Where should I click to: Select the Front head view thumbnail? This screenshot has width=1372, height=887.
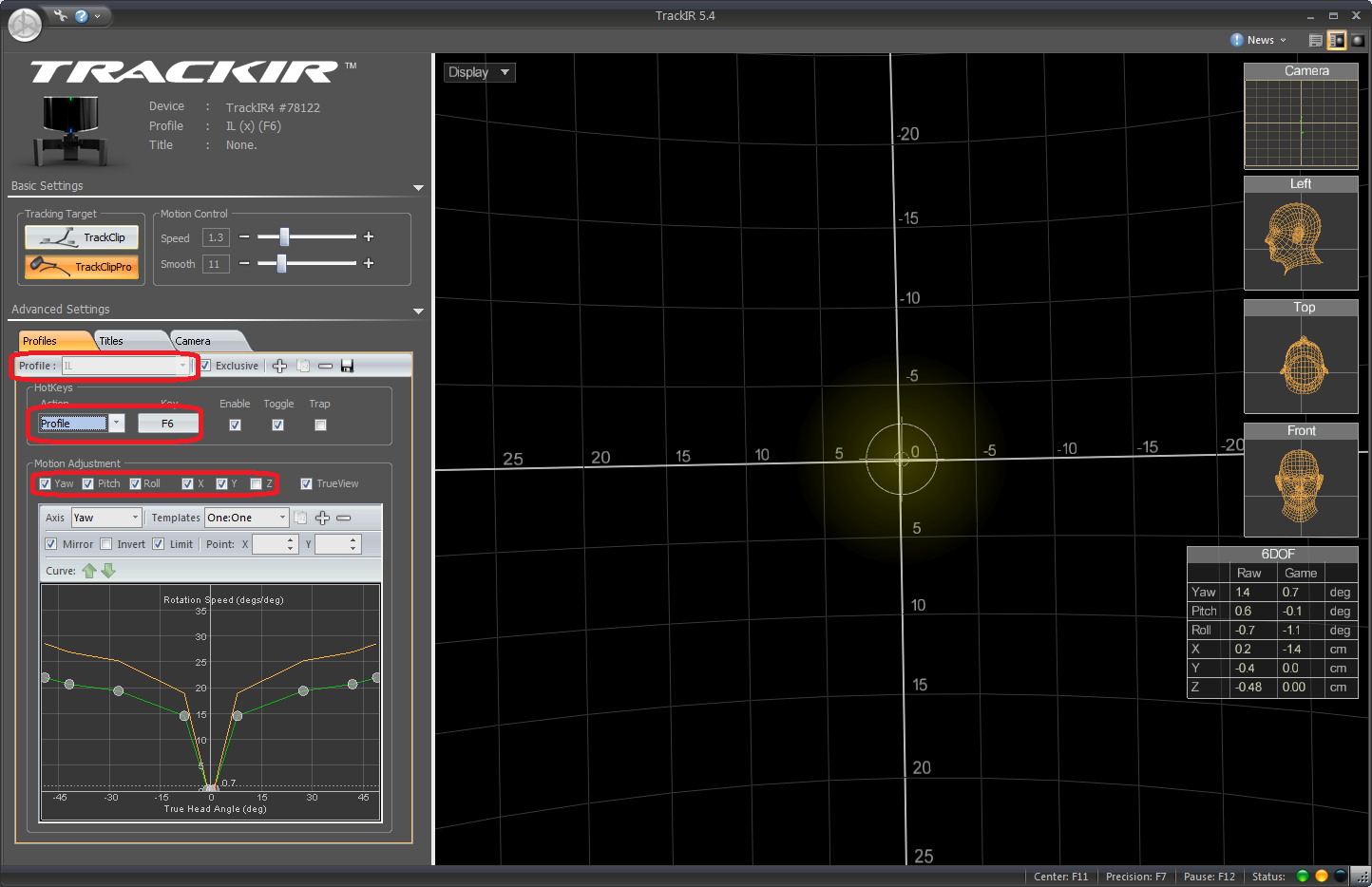[1301, 481]
